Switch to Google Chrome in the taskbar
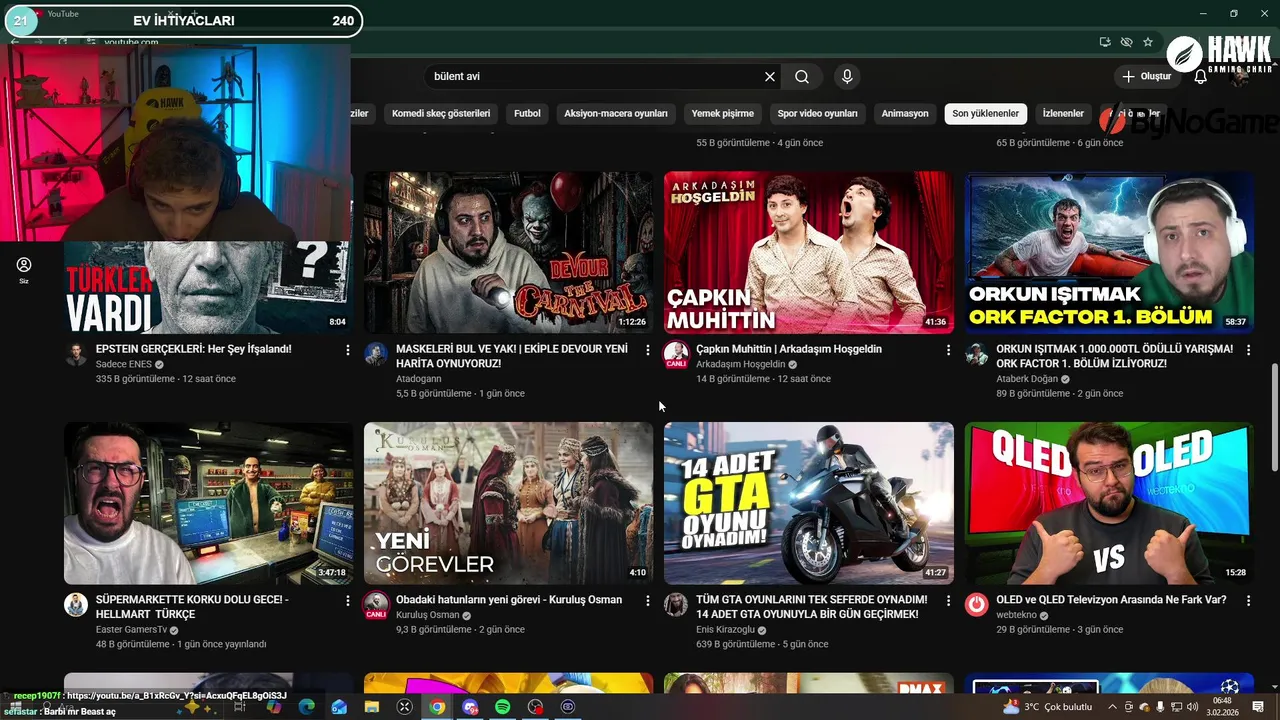1280x720 pixels. click(x=437, y=707)
